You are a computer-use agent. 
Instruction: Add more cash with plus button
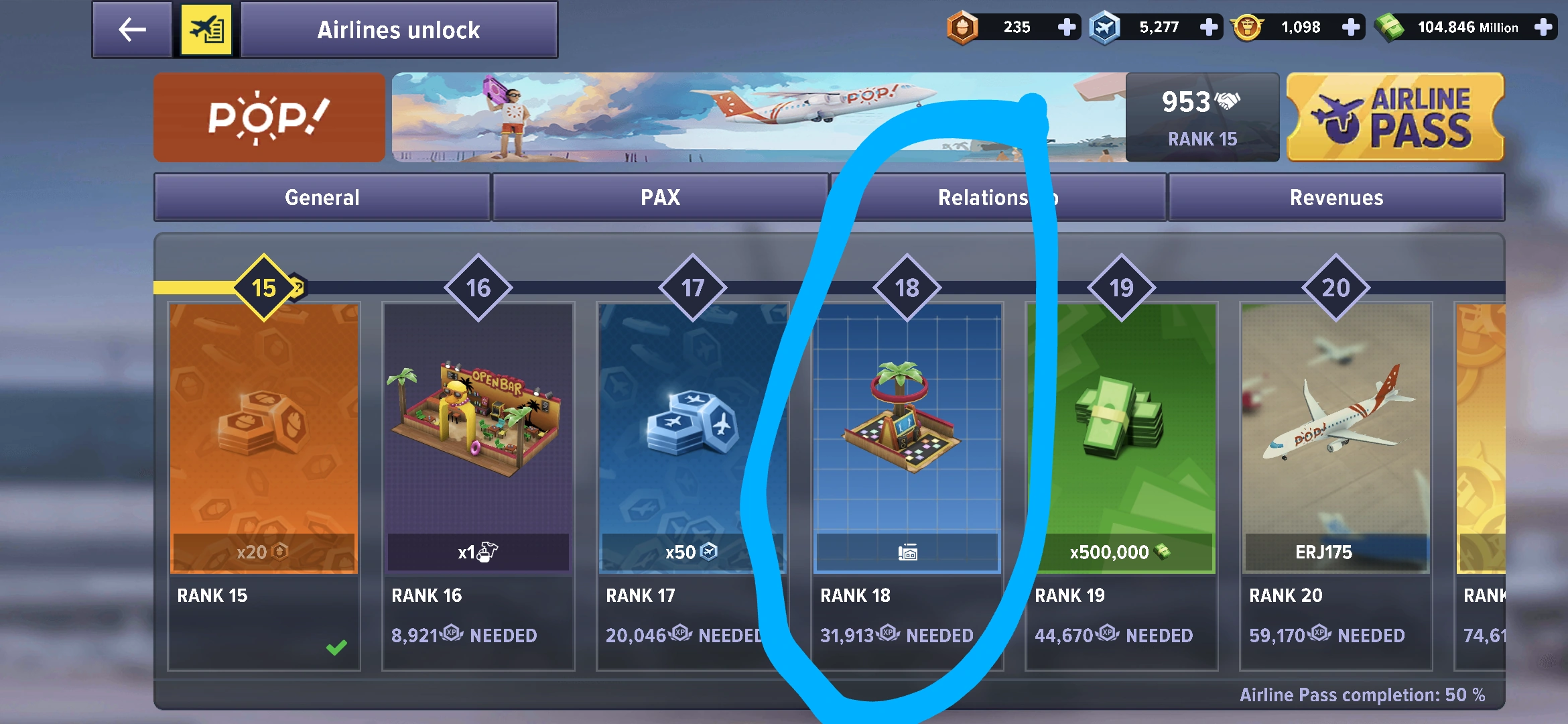(x=1543, y=27)
